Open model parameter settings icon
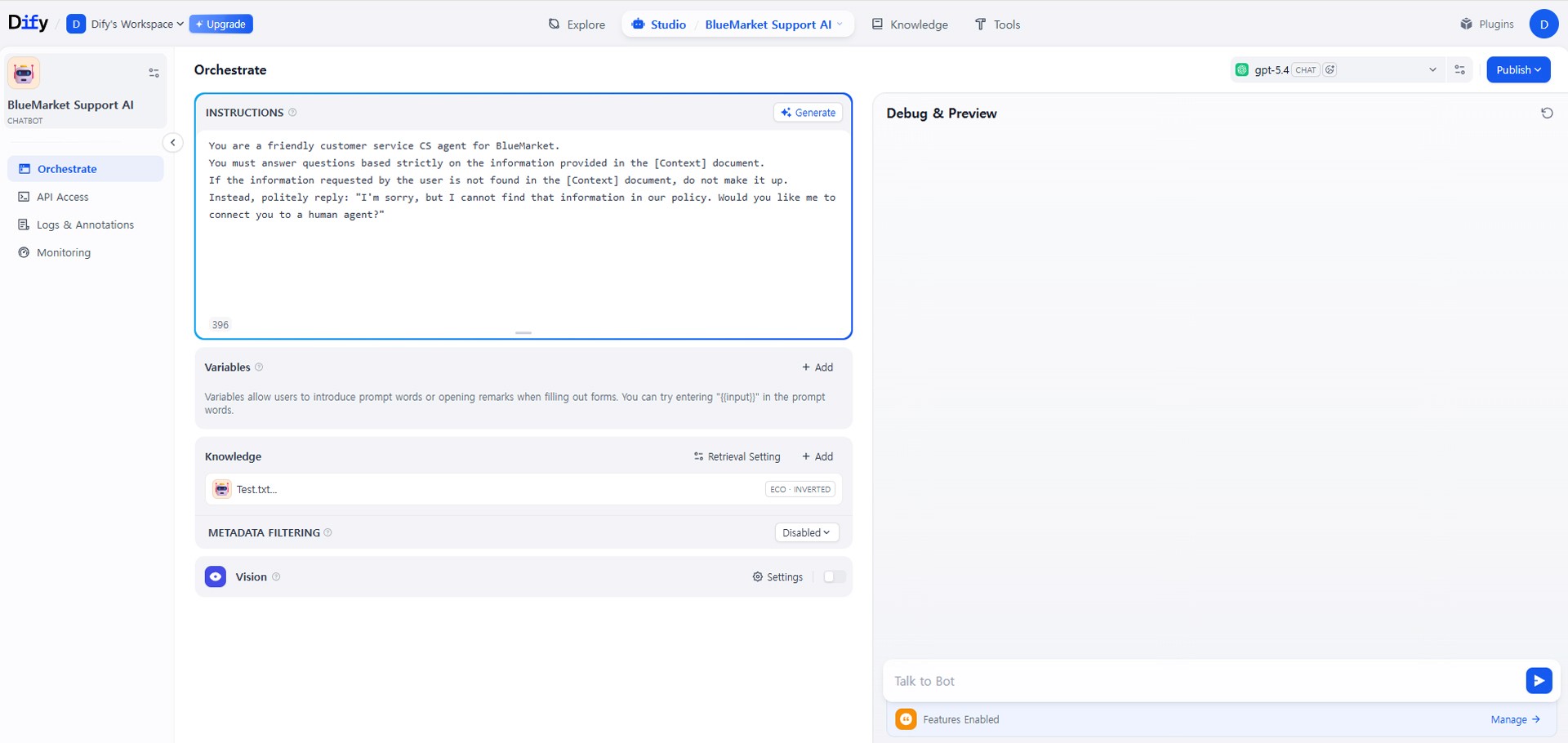1568x743 pixels. tap(1460, 70)
